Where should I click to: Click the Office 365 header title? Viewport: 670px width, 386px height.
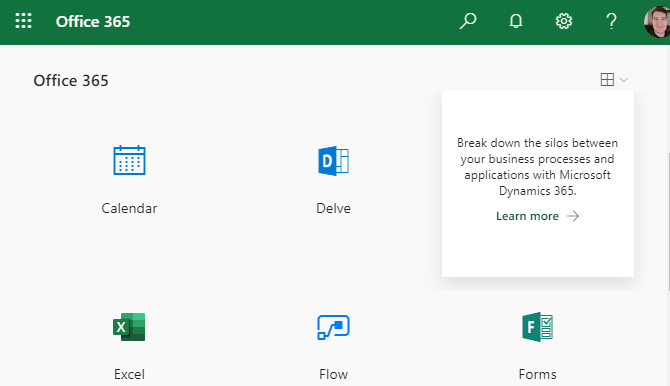tap(93, 21)
